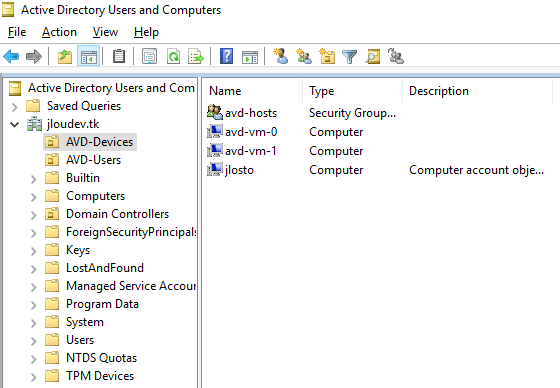Toggle the Show/Hide Console Tree icon
The image size is (560, 388).
pyautogui.click(x=89, y=56)
